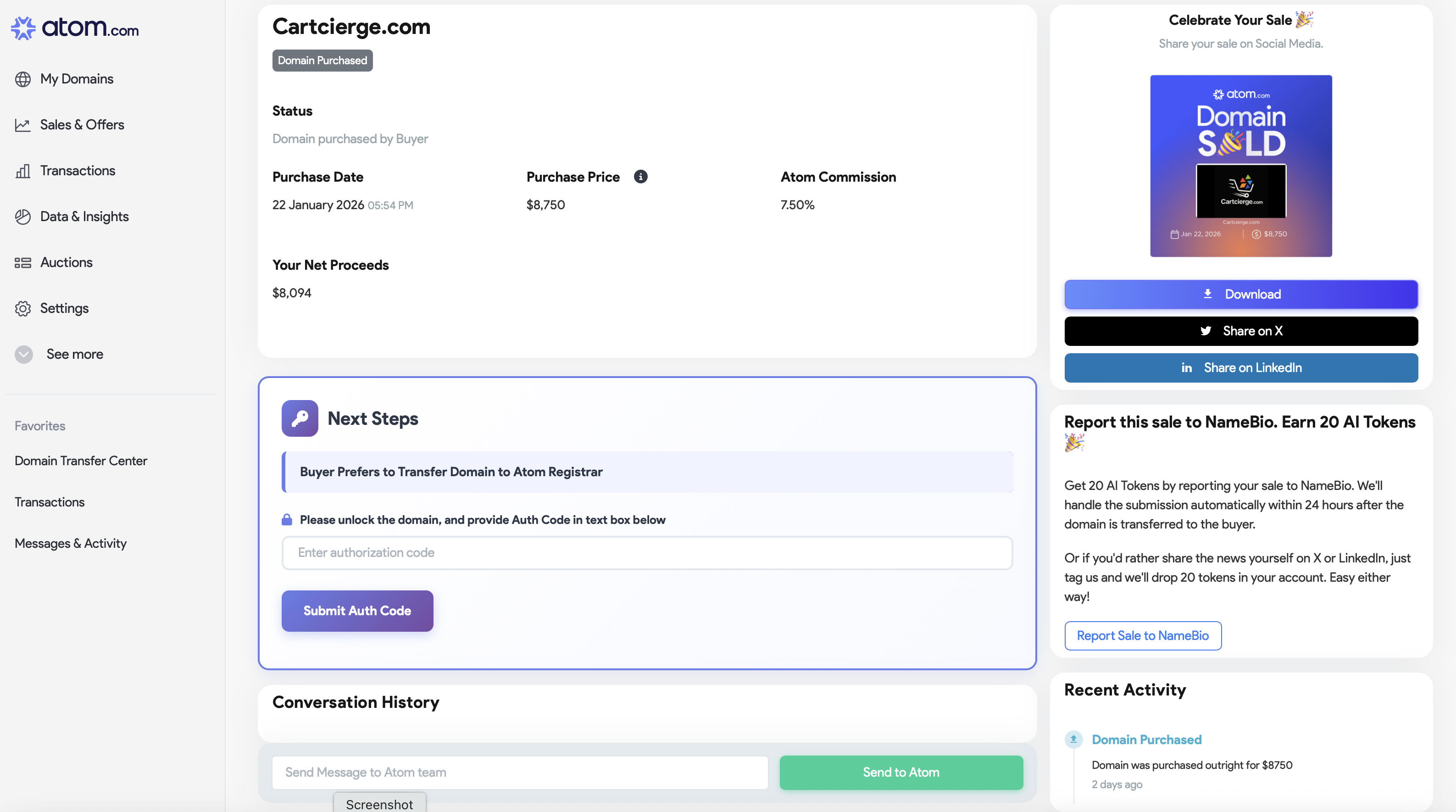Open Auctions section

point(66,263)
